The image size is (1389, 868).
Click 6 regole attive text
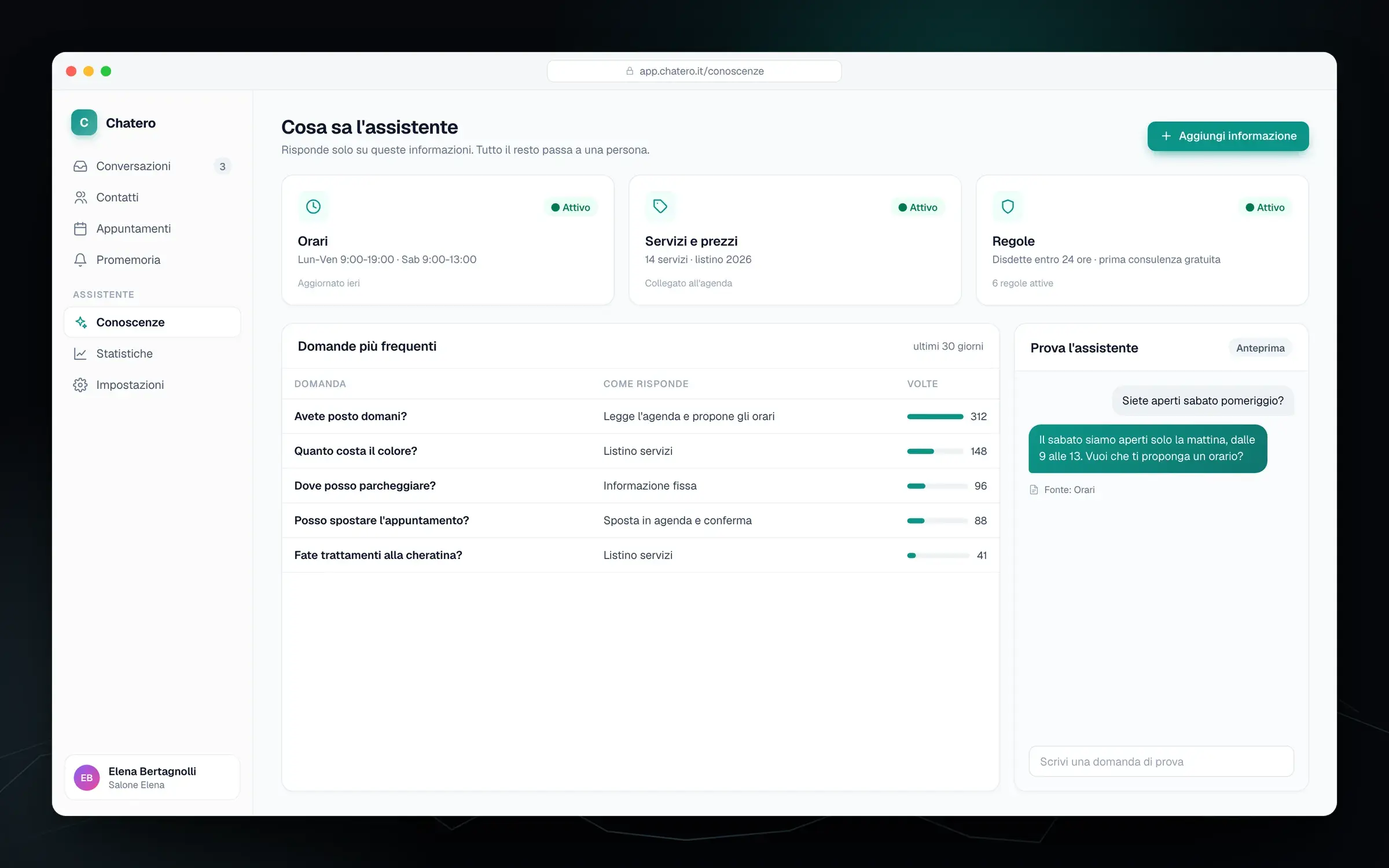tap(1022, 283)
